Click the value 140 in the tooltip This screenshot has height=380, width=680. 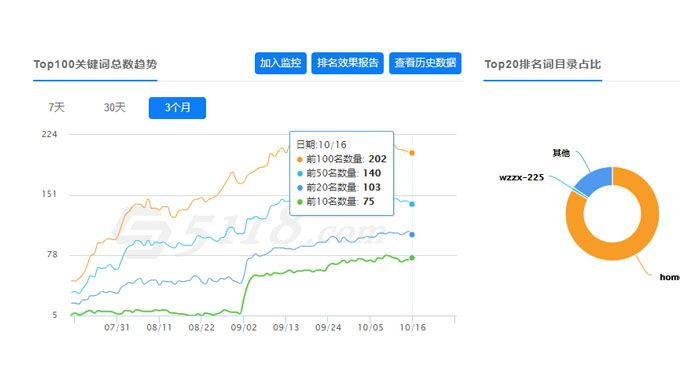pos(372,173)
